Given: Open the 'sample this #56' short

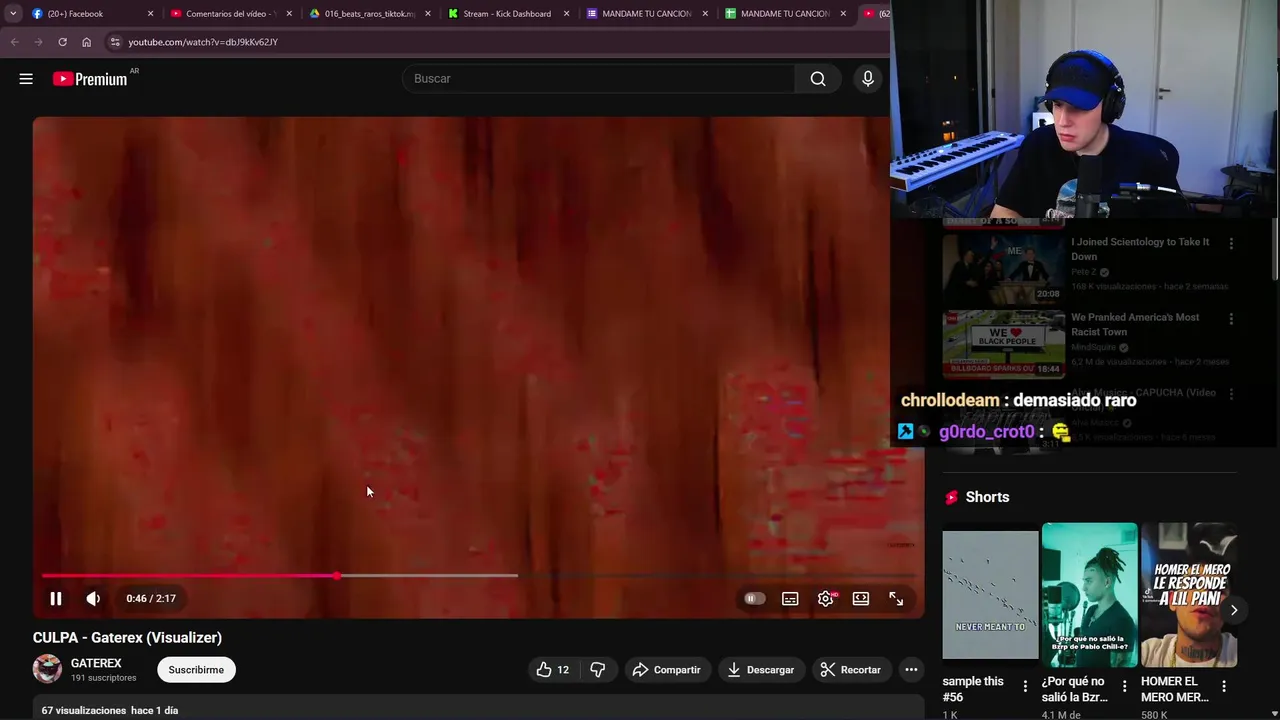Looking at the screenshot, I should pos(990,595).
